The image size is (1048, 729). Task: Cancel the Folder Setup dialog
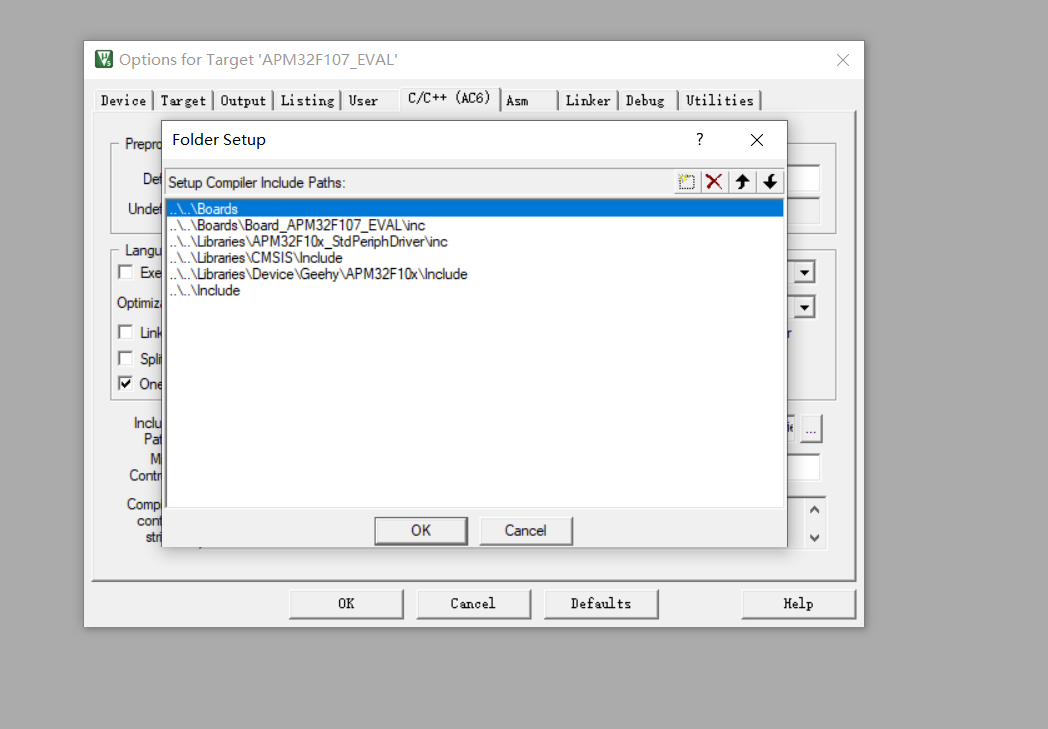pos(525,531)
